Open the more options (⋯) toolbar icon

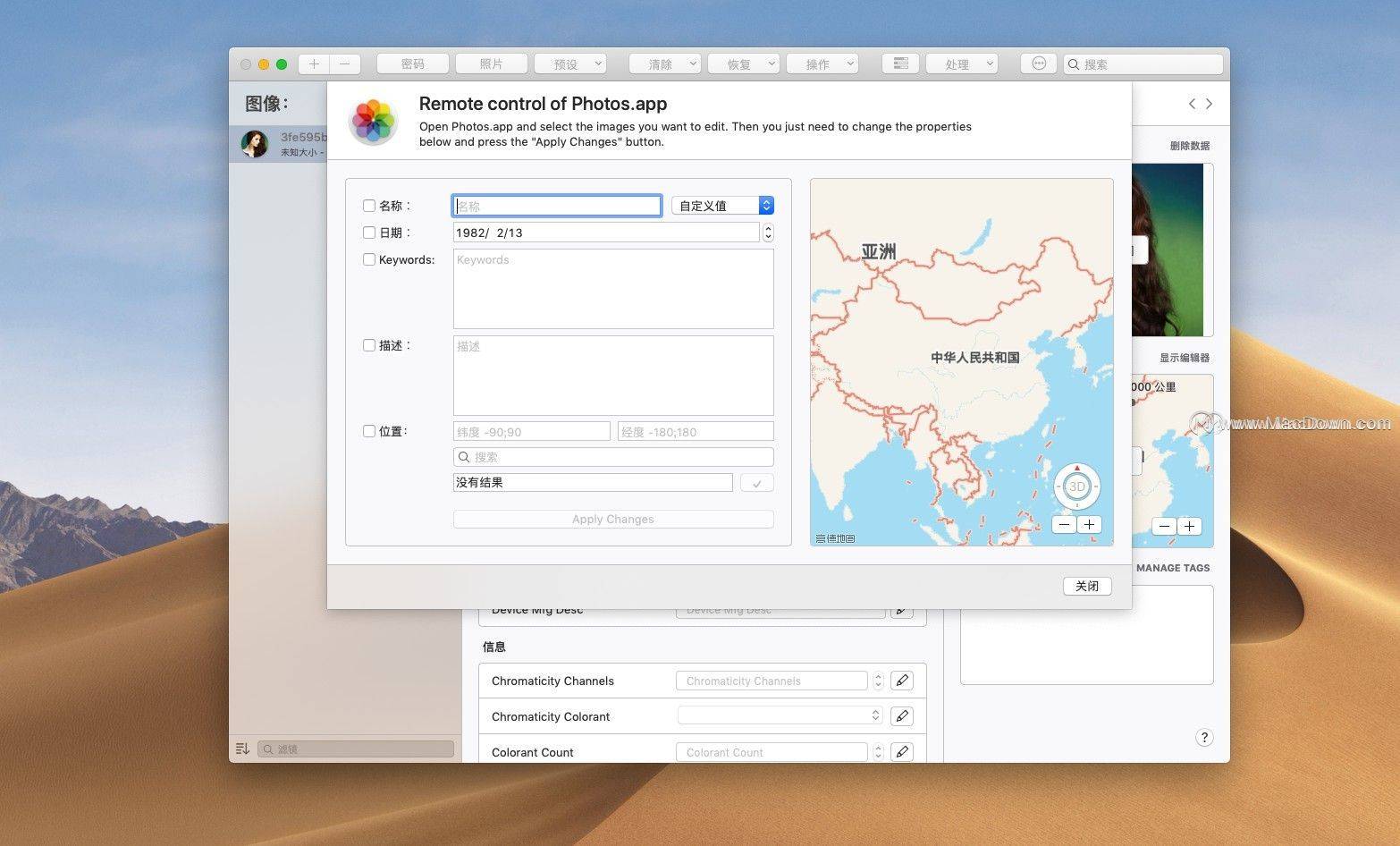point(1038,63)
